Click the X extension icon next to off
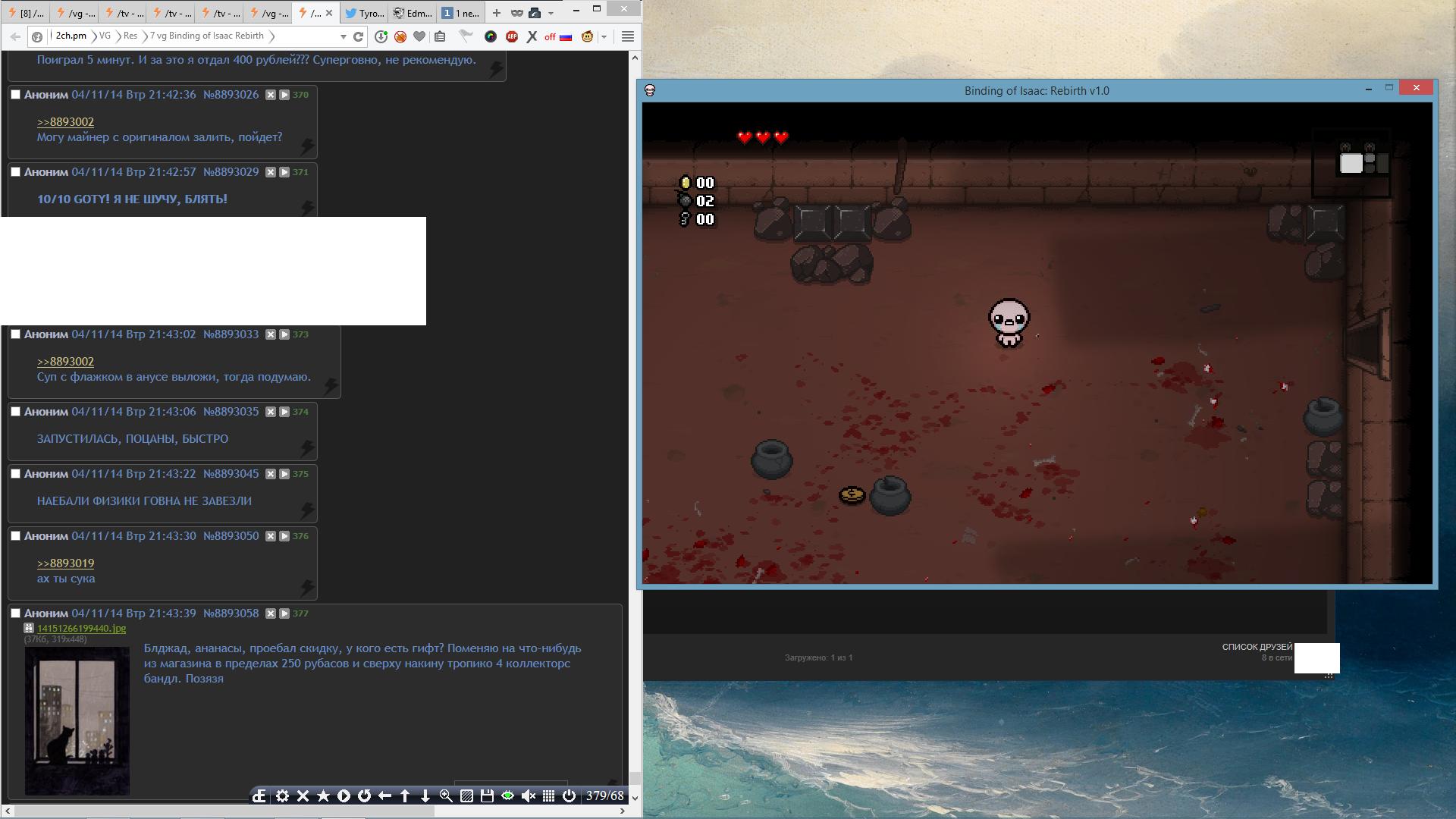Image resolution: width=1456 pixels, height=819 pixels. click(x=532, y=36)
